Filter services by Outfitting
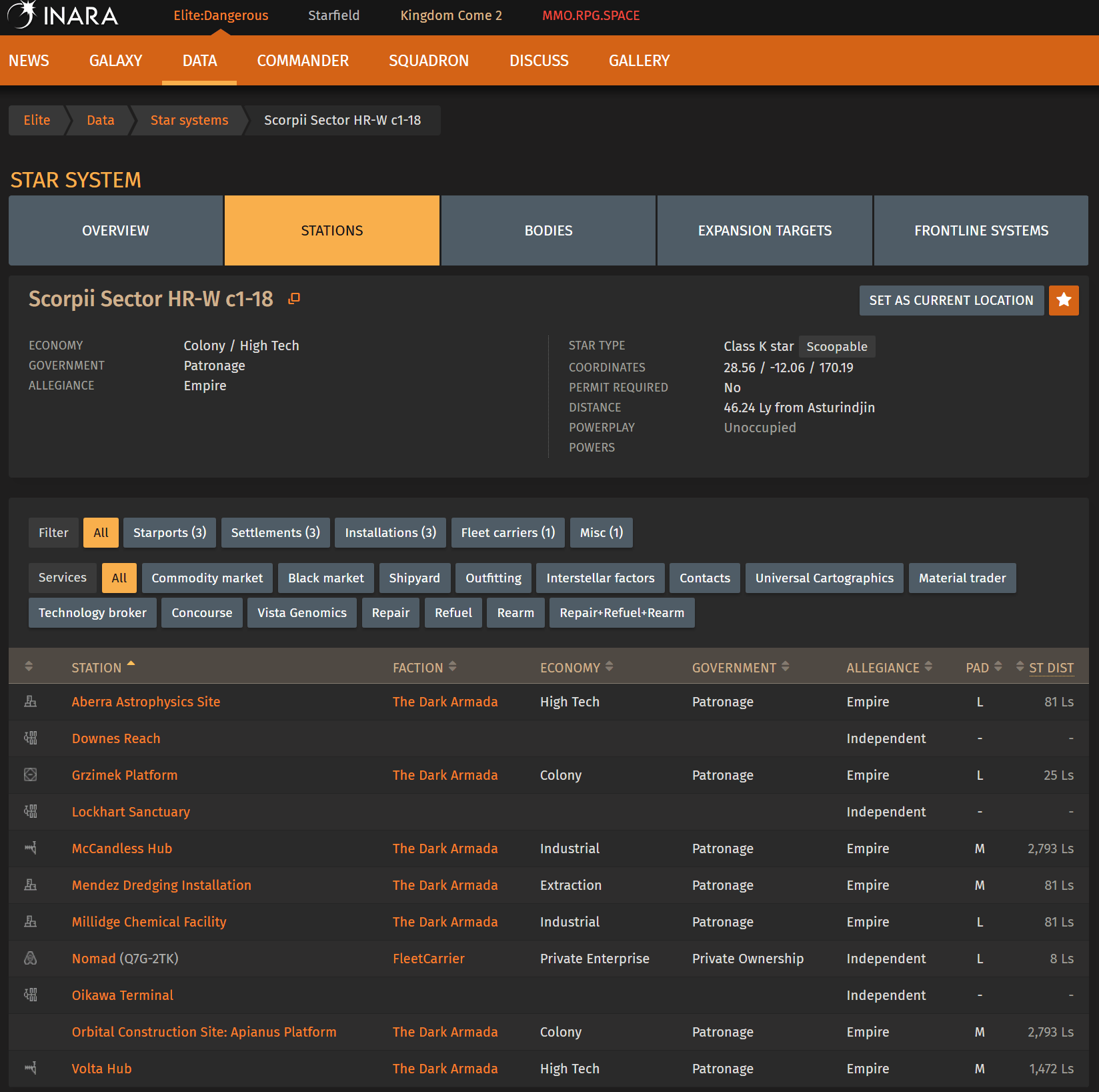This screenshot has height=1092, width=1099. pyautogui.click(x=493, y=578)
